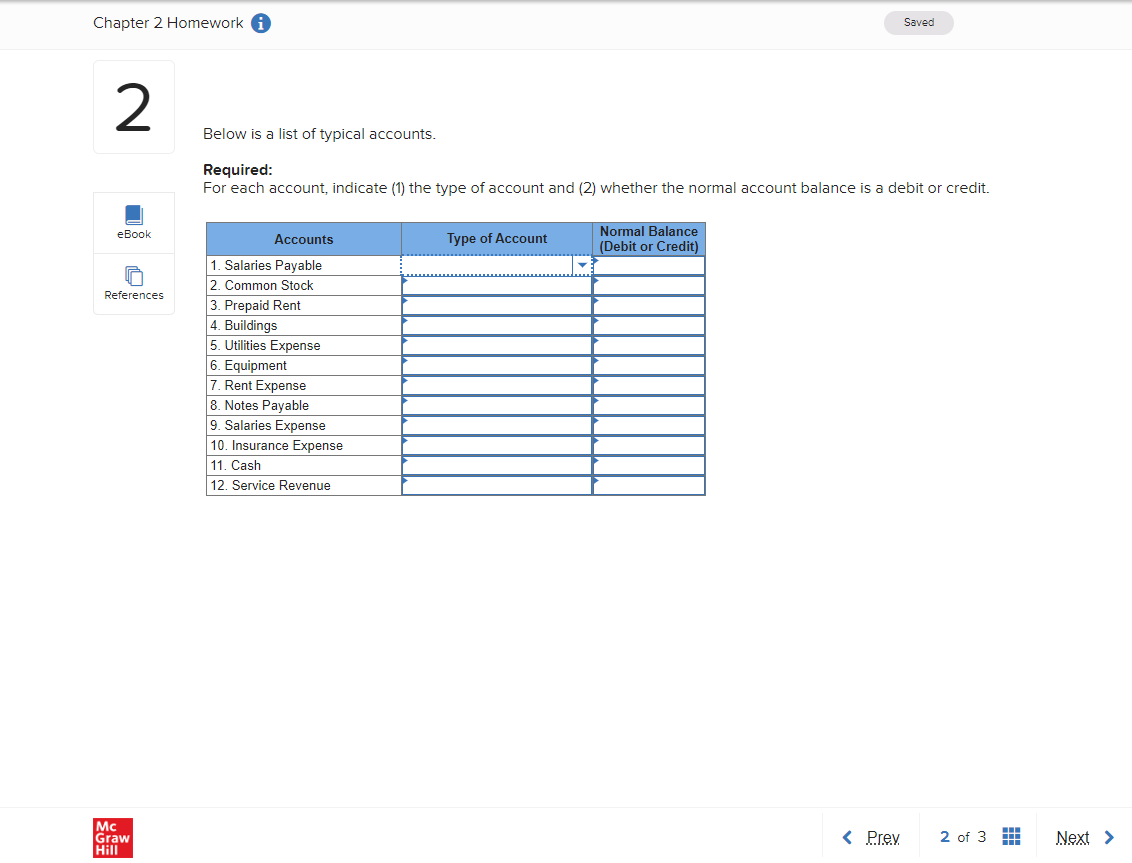Viewport: 1132px width, 863px height.
Task: Click the 'Required:' heading text
Action: pos(238,170)
